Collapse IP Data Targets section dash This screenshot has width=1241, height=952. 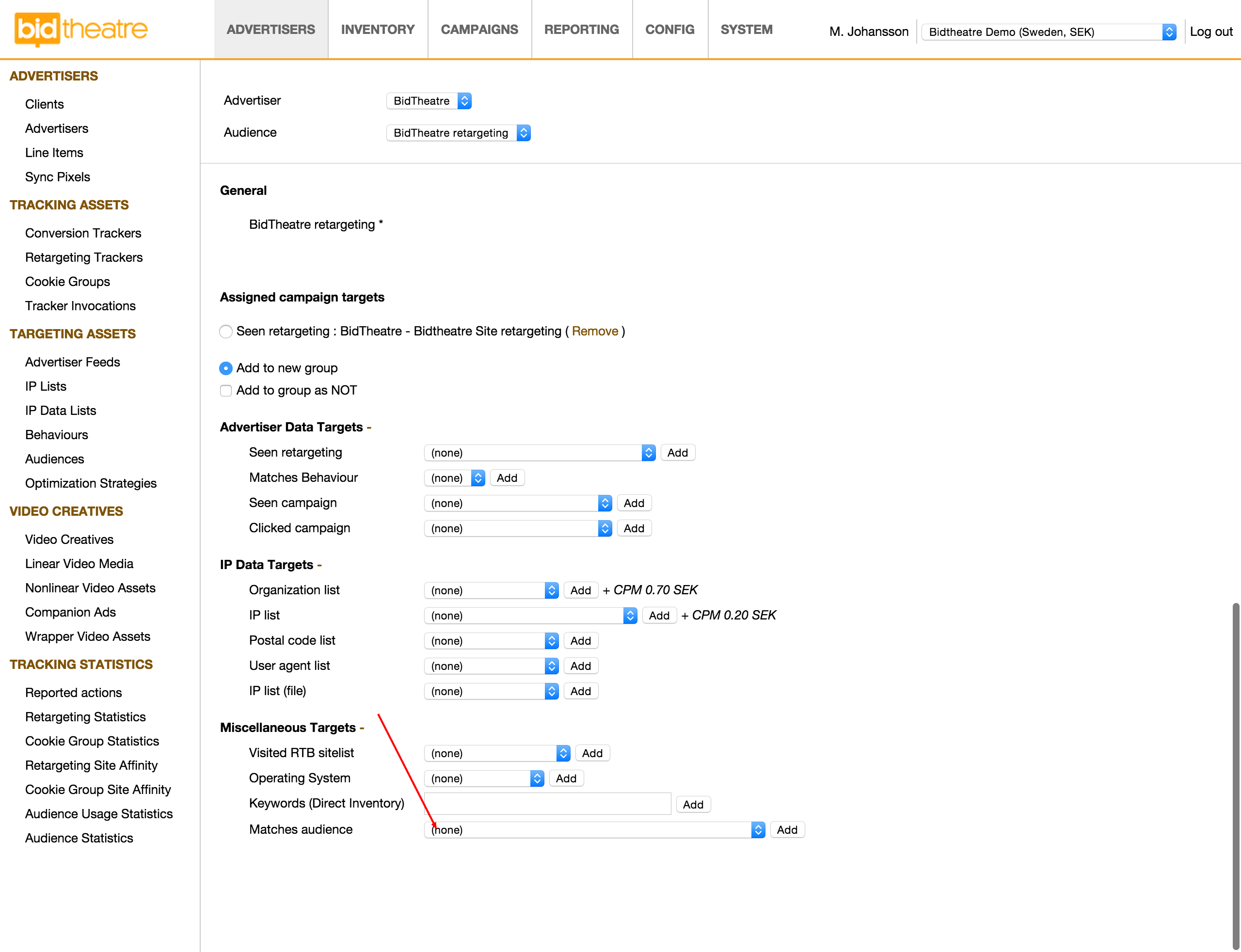pos(319,565)
